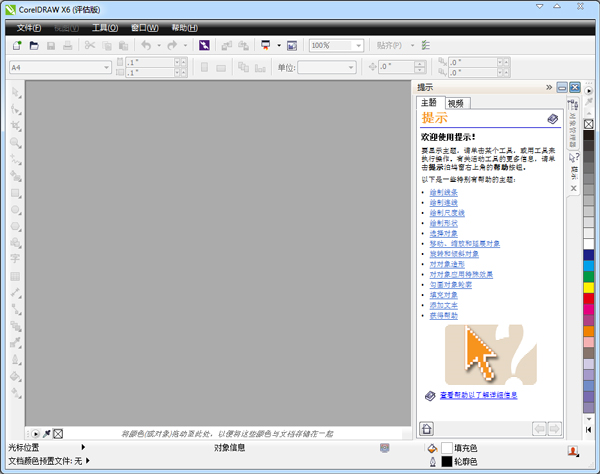Screen dimensions: 600x474
Task: Click the Open file folder icon
Action: [x=36, y=46]
